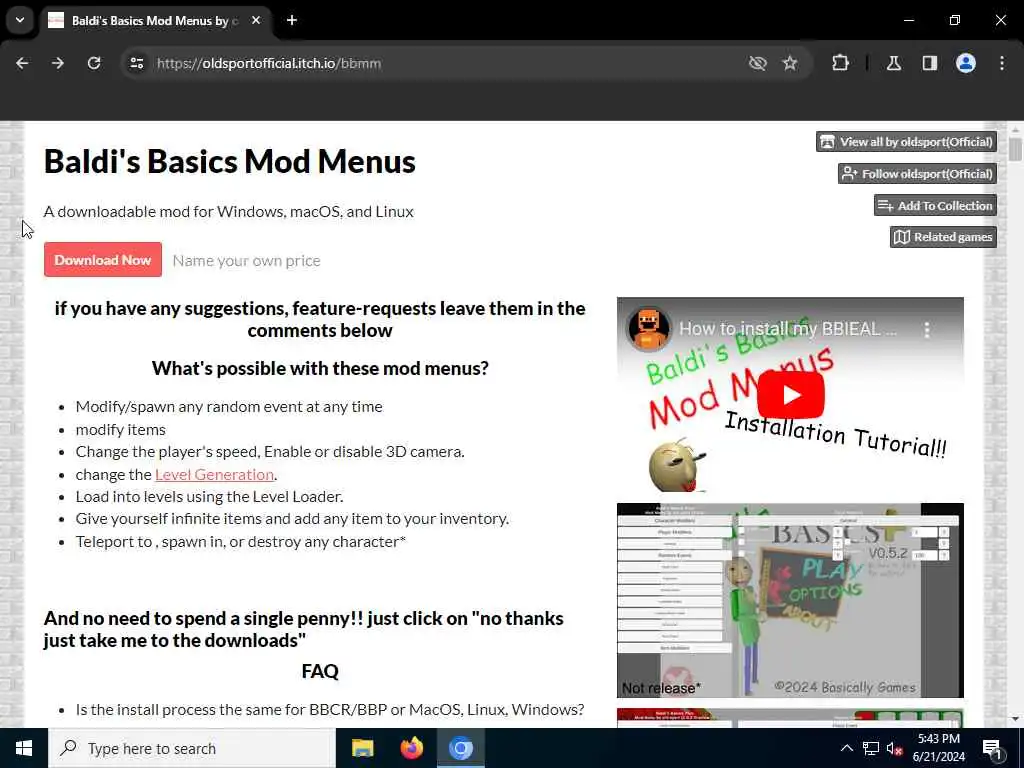
Task: Click the address bar URL
Action: click(269, 63)
